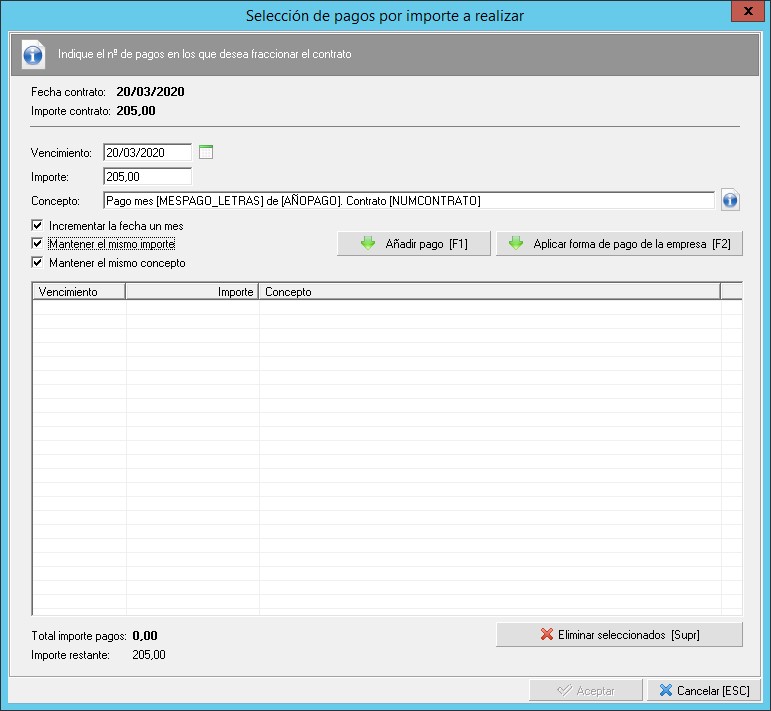Toggle 'Incrementar la fecha un mes' checkbox

38,226
